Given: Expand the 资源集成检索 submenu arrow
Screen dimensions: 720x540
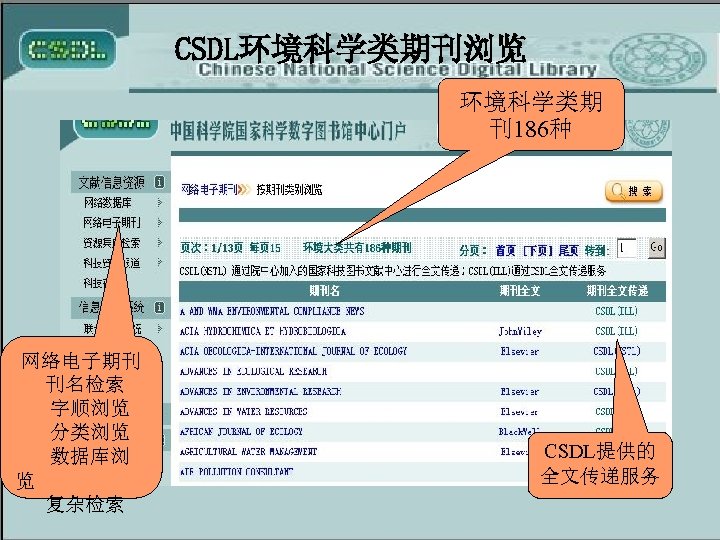Looking at the screenshot, I should (159, 242).
